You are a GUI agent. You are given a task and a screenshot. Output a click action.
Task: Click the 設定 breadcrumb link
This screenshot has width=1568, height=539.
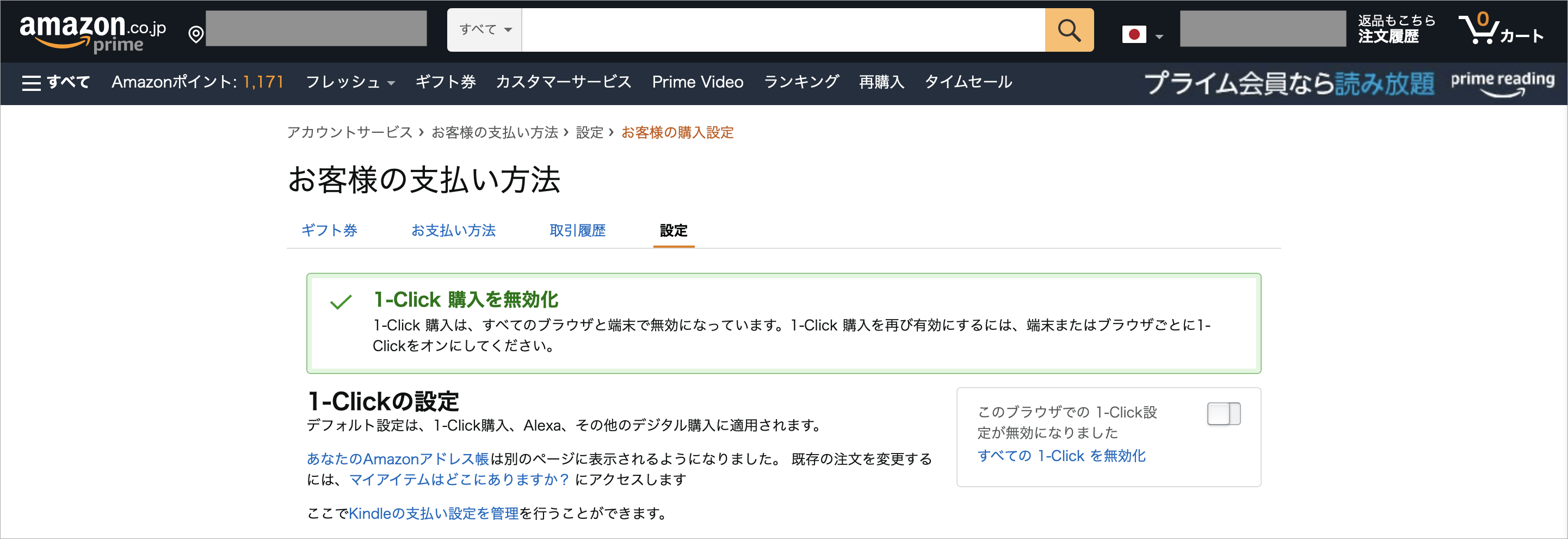pos(590,132)
